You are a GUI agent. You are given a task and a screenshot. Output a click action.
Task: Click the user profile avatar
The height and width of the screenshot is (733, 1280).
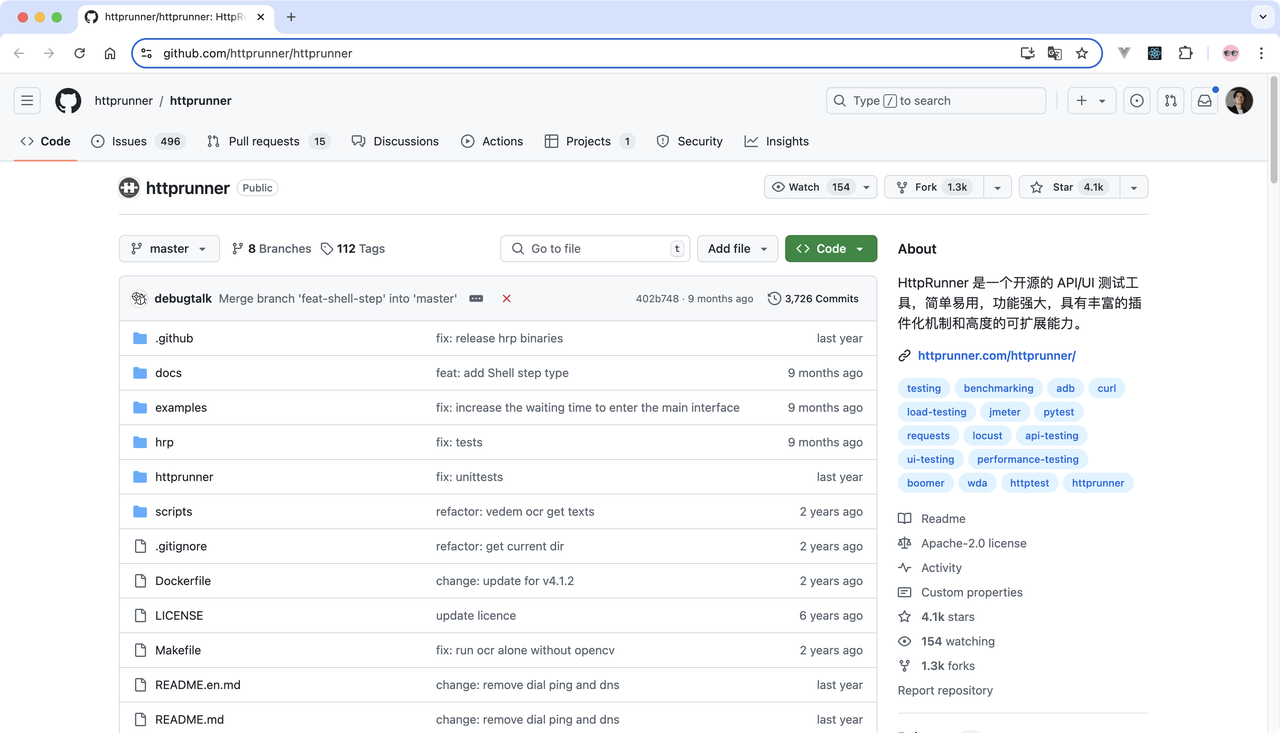1239,100
